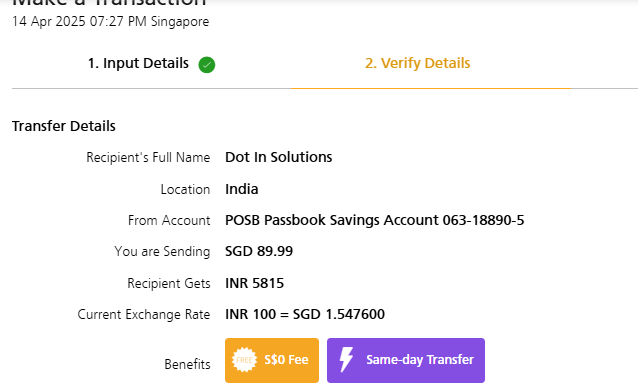Click the India location value
This screenshot has height=392, width=638.
(242, 189)
